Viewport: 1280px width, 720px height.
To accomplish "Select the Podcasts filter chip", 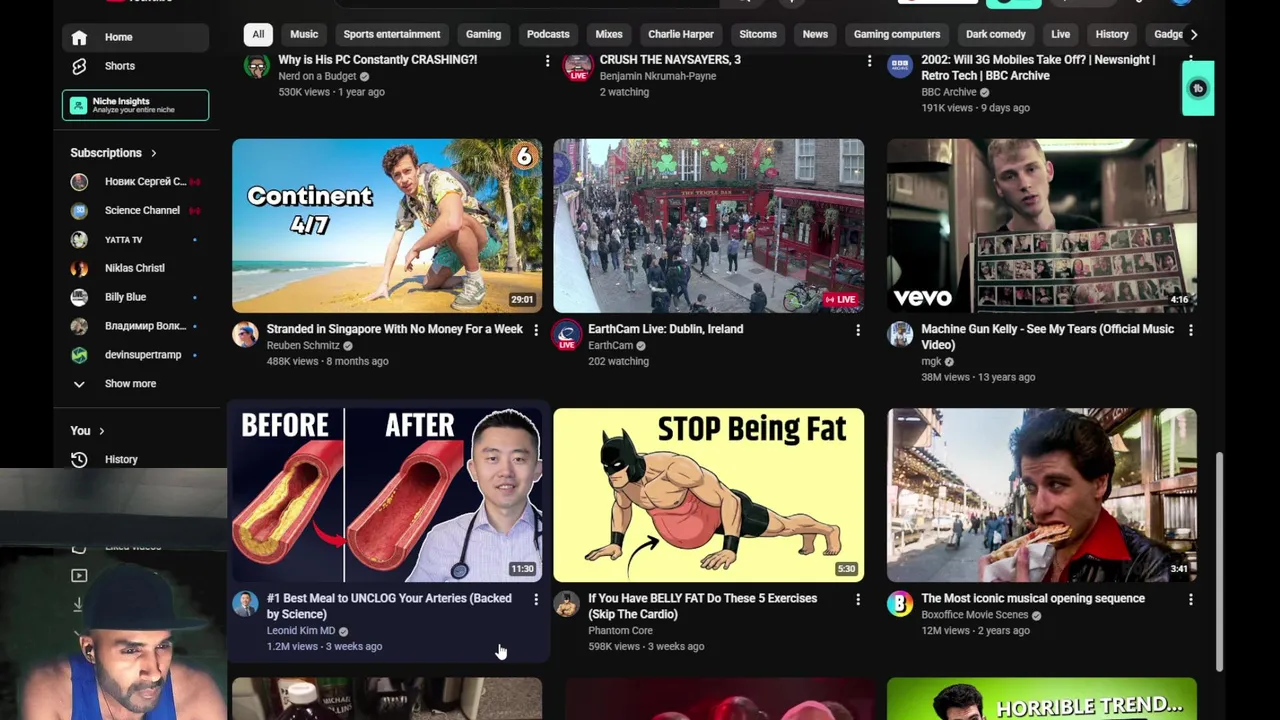I will click(x=548, y=34).
